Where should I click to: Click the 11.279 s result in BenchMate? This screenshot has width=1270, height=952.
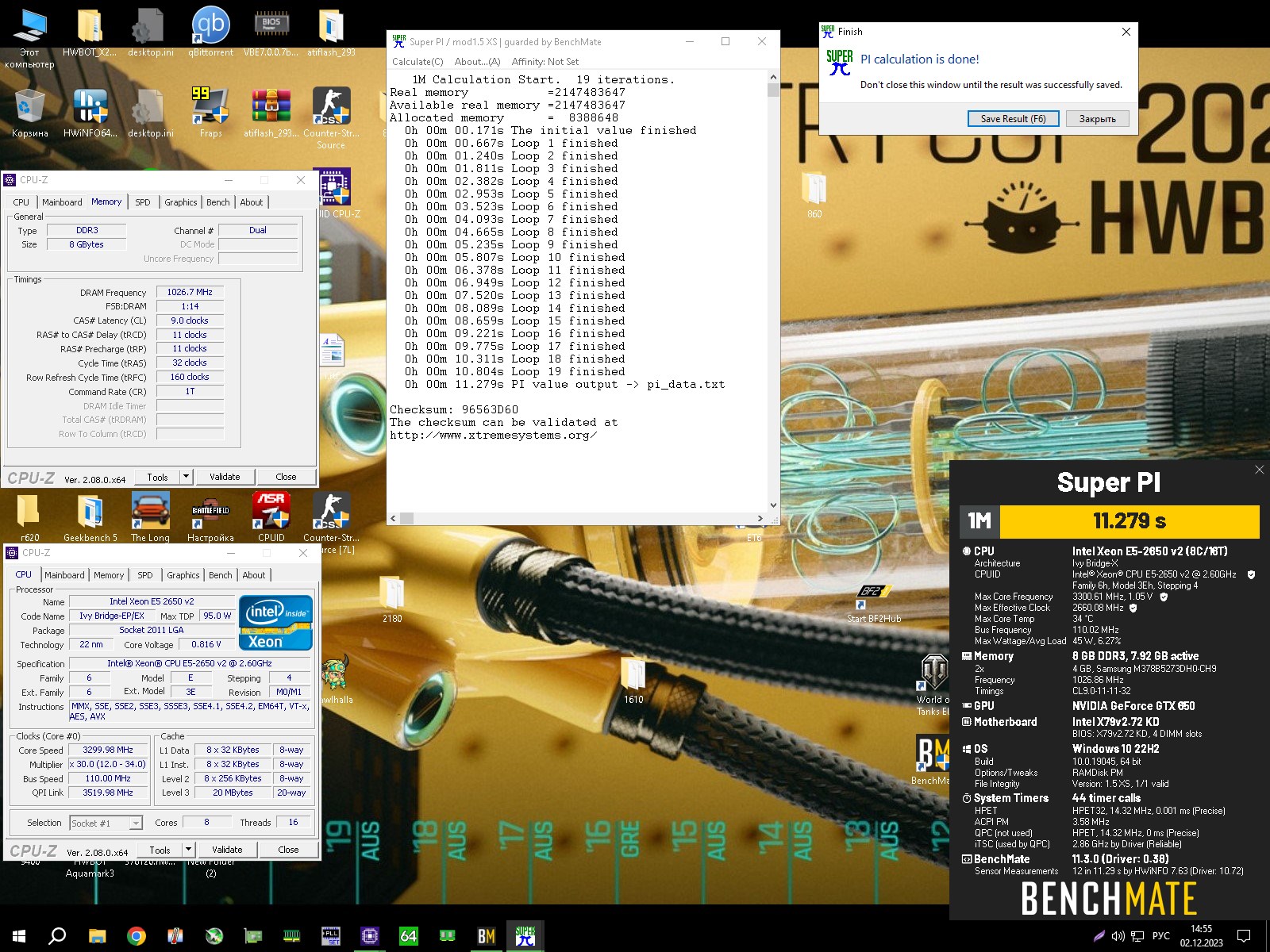click(1129, 521)
